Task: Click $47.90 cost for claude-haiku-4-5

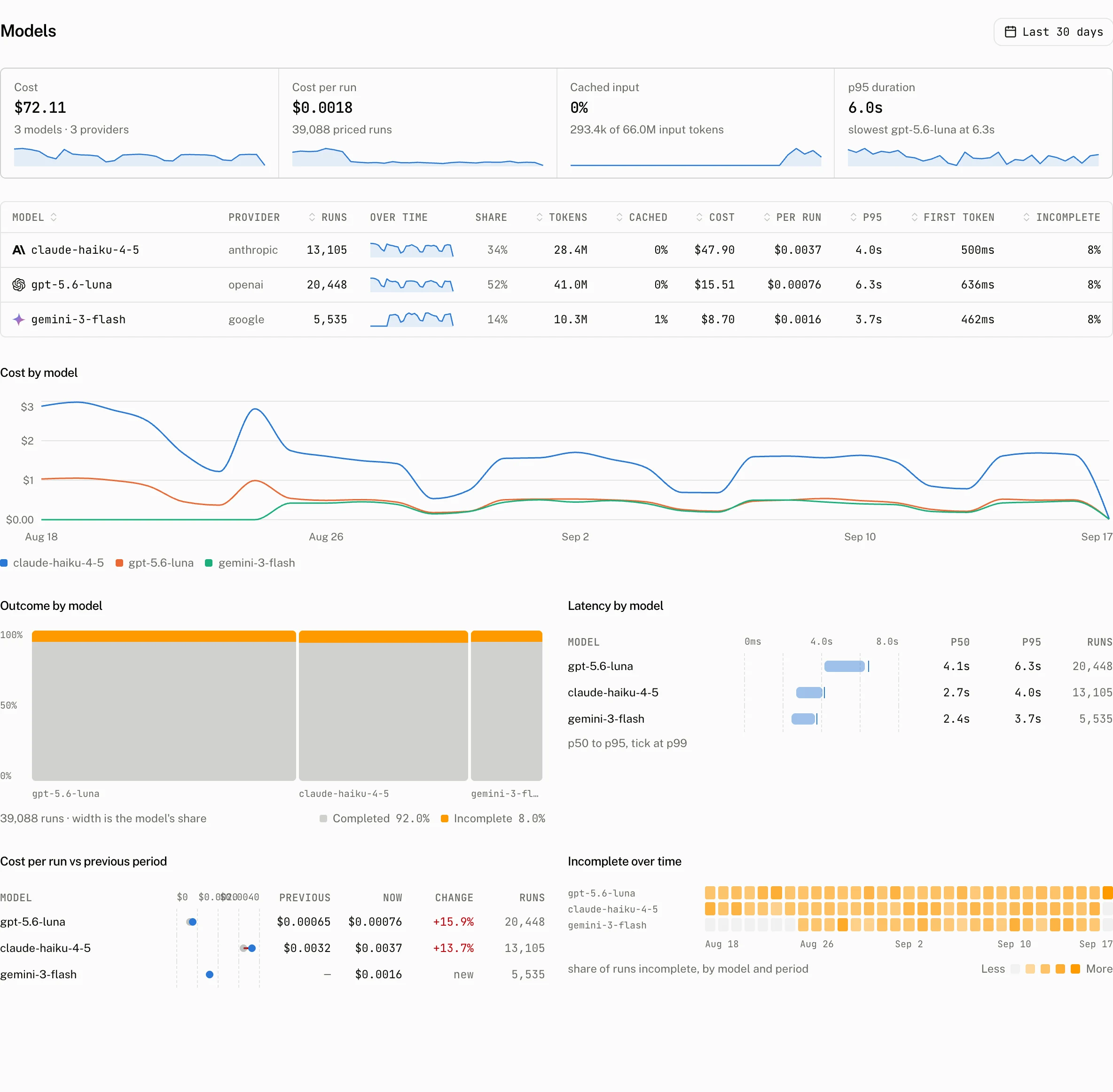Action: click(714, 250)
